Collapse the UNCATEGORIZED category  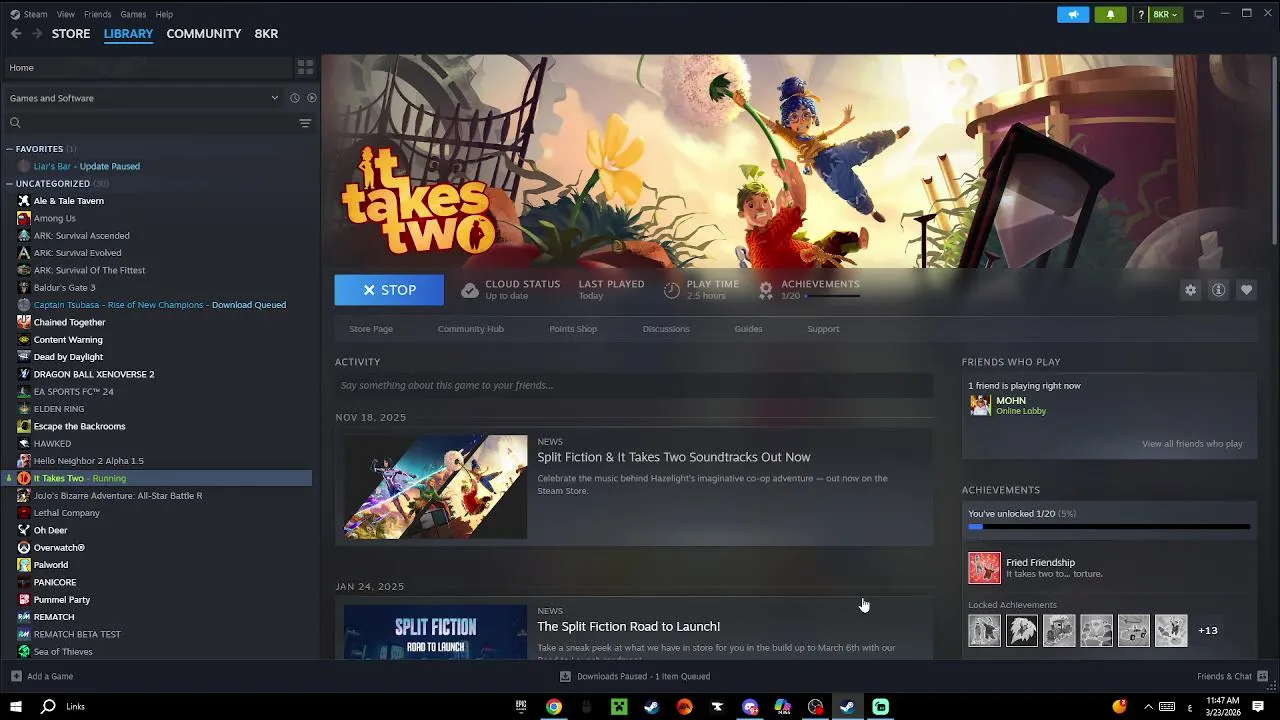coord(9,184)
